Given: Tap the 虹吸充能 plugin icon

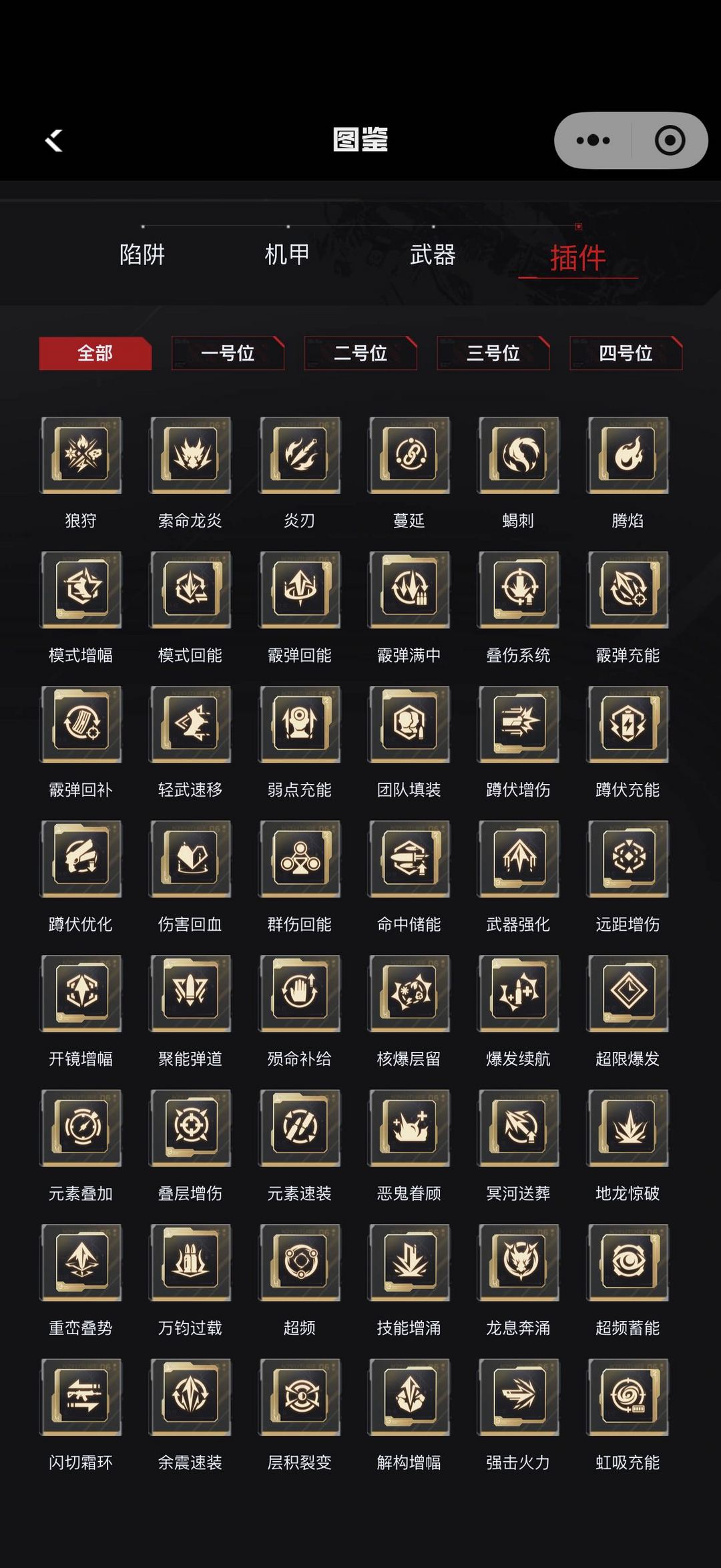Looking at the screenshot, I should point(628,1397).
